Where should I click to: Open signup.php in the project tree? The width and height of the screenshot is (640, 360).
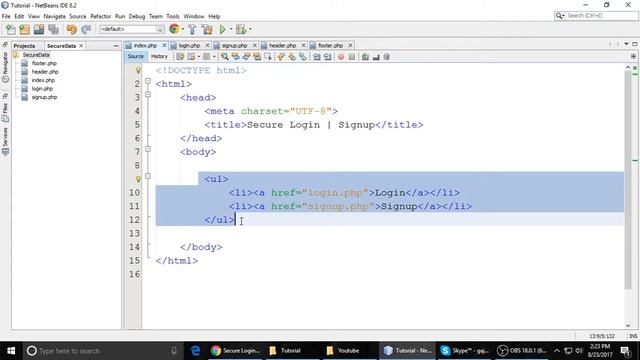(44, 97)
